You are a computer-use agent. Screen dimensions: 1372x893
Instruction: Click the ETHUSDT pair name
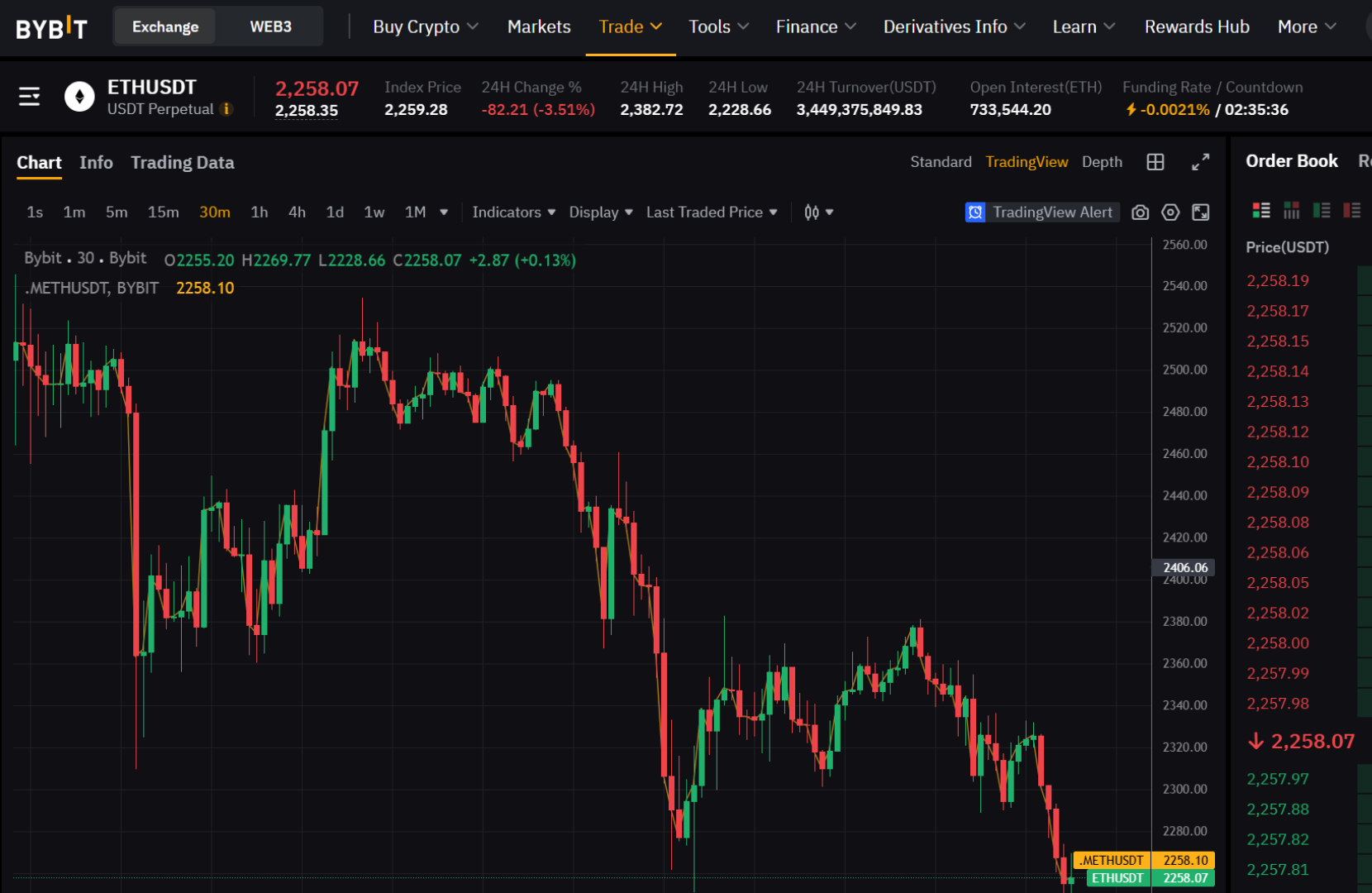tap(152, 88)
